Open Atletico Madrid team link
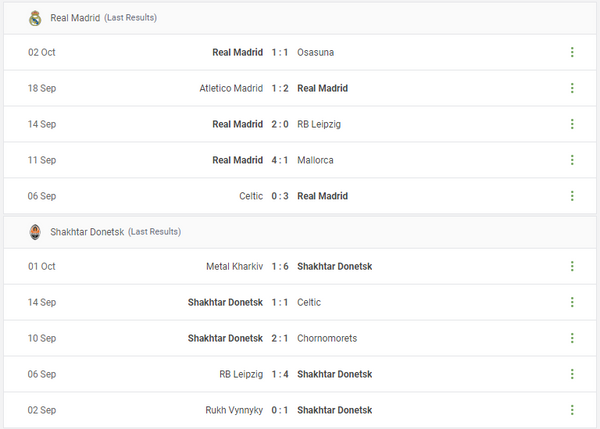The height and width of the screenshot is (429, 600). click(x=230, y=88)
